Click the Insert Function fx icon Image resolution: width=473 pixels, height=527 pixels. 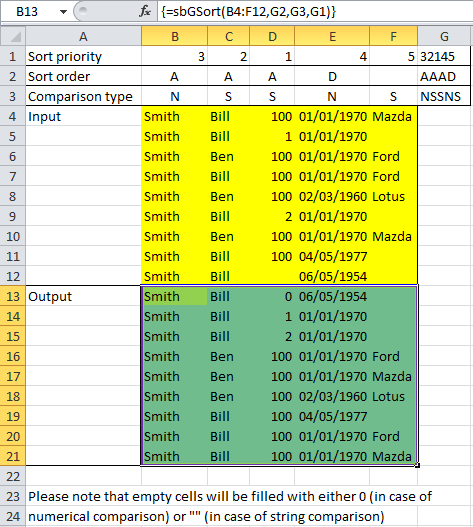pos(145,11)
